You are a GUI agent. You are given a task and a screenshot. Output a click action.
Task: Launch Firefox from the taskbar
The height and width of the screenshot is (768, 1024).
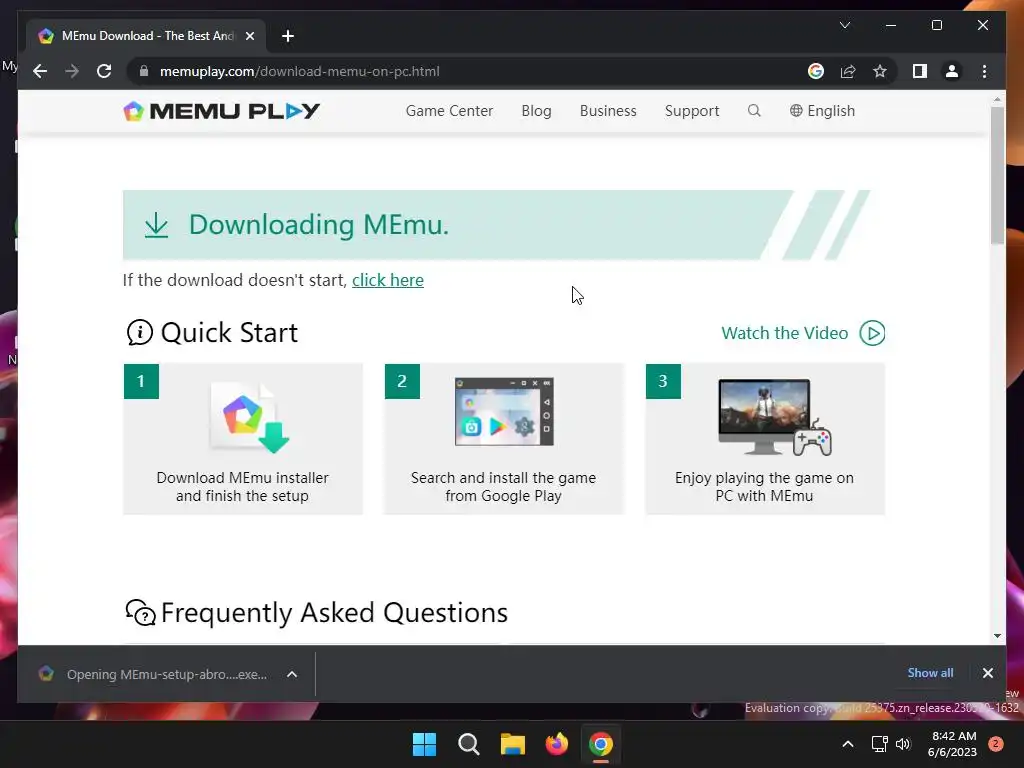tap(556, 744)
